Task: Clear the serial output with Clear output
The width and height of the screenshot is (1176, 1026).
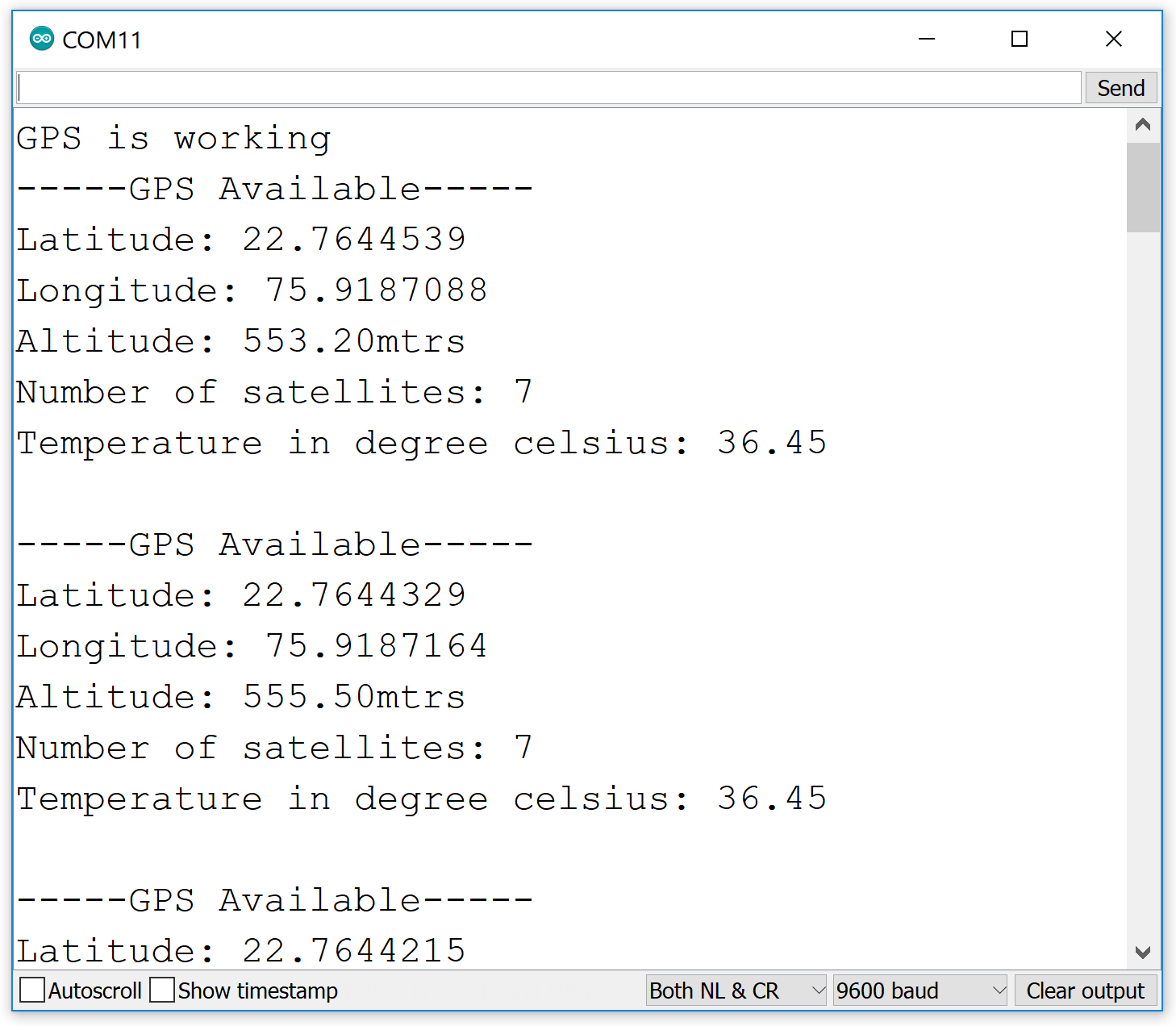Action: click(1086, 990)
